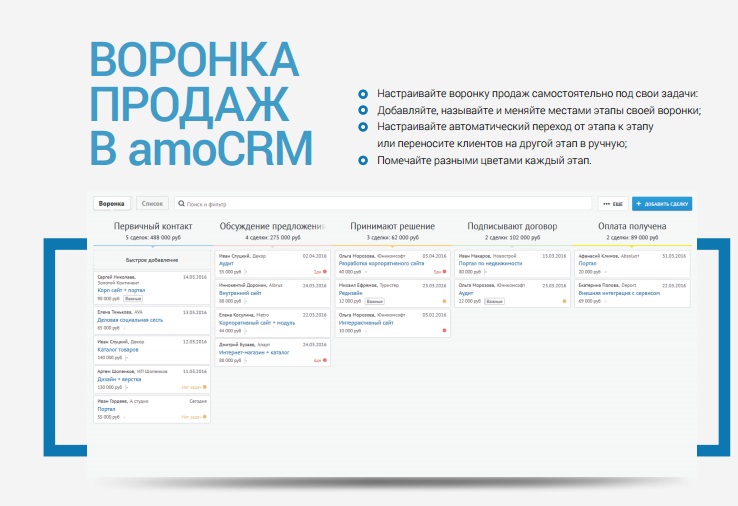
Task: Open deal 'Редизайн'
Action: pos(350,293)
